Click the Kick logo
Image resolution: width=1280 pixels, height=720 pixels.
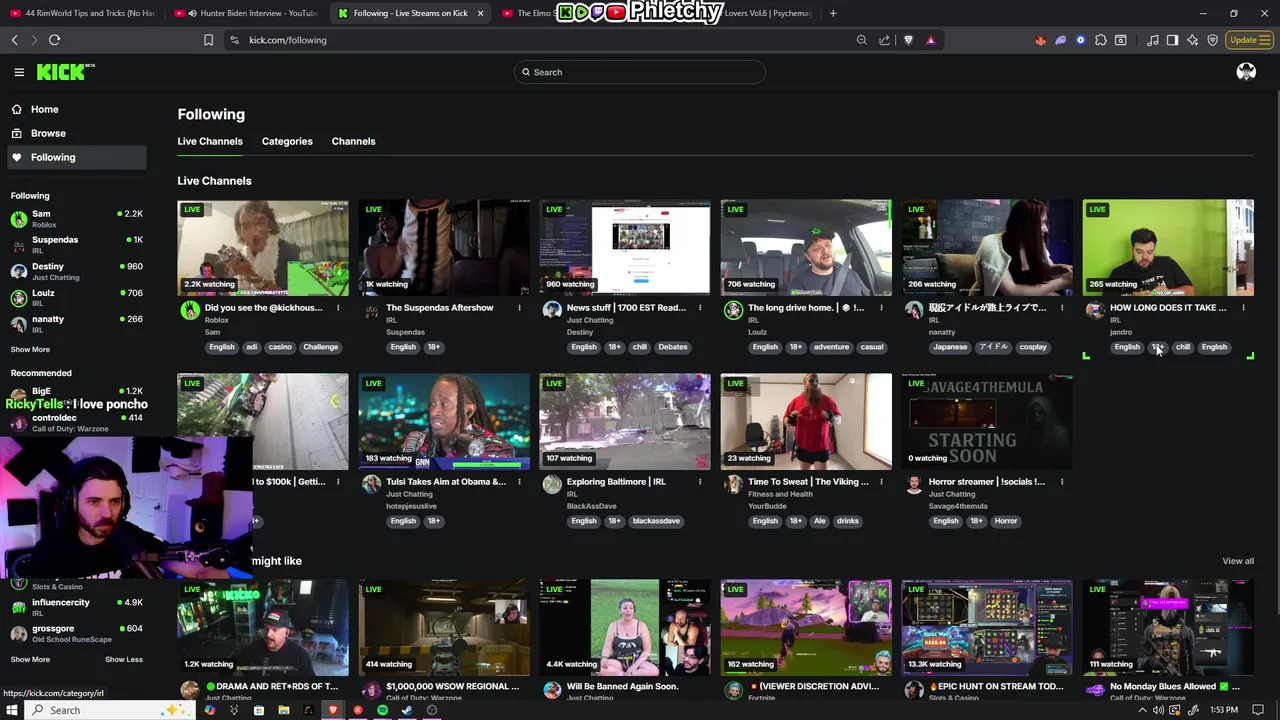click(65, 72)
